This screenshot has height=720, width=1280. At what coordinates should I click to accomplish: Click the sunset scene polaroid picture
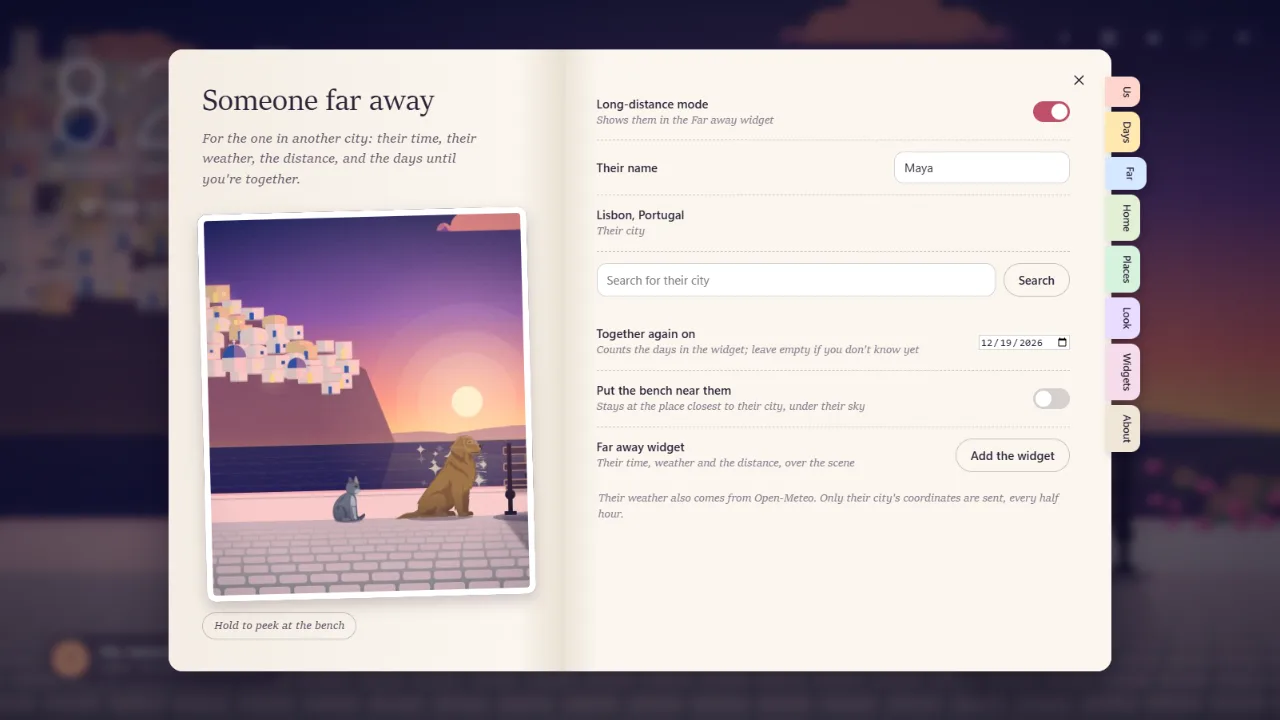click(x=367, y=404)
